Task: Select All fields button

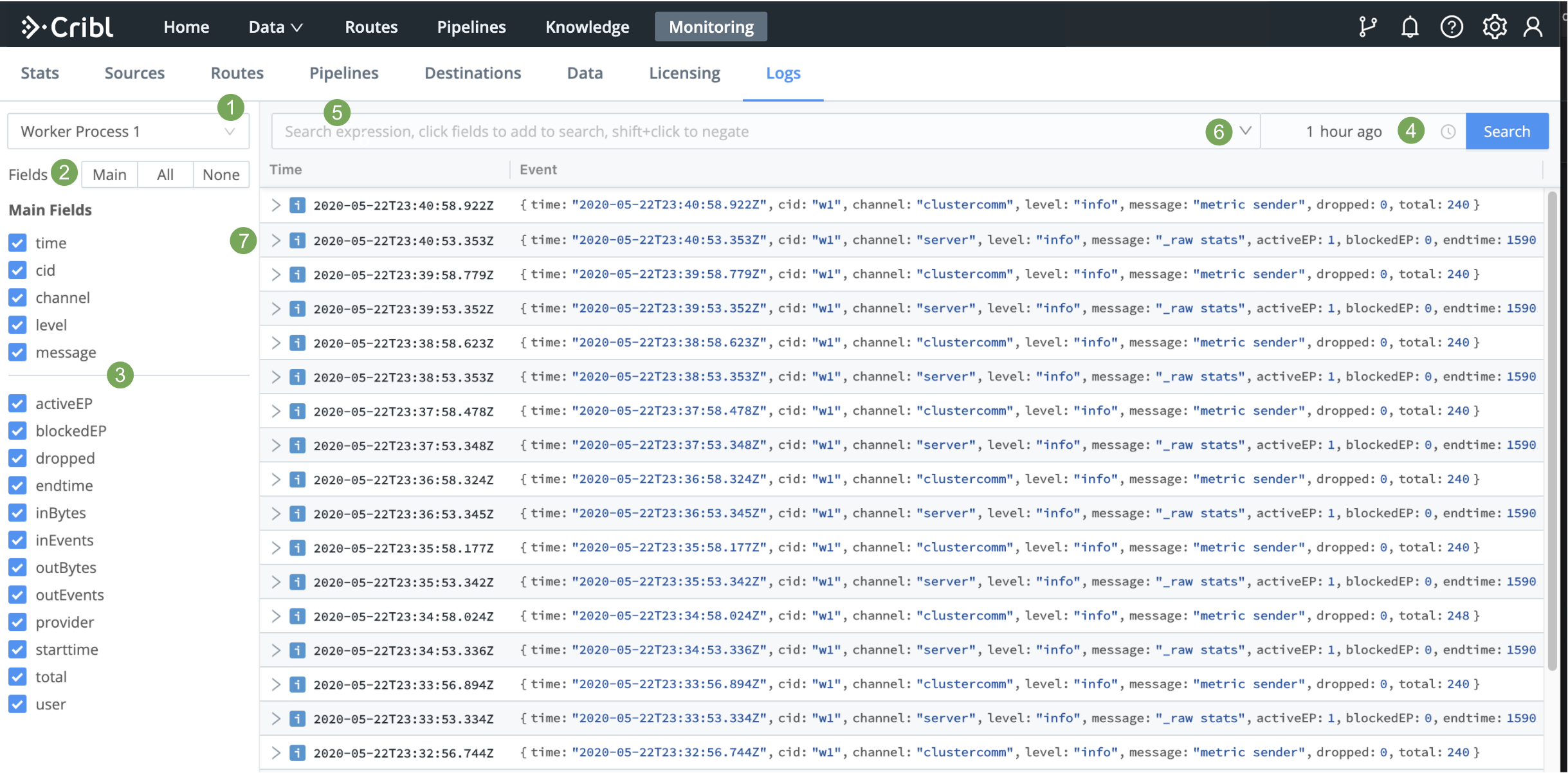Action: click(x=165, y=174)
